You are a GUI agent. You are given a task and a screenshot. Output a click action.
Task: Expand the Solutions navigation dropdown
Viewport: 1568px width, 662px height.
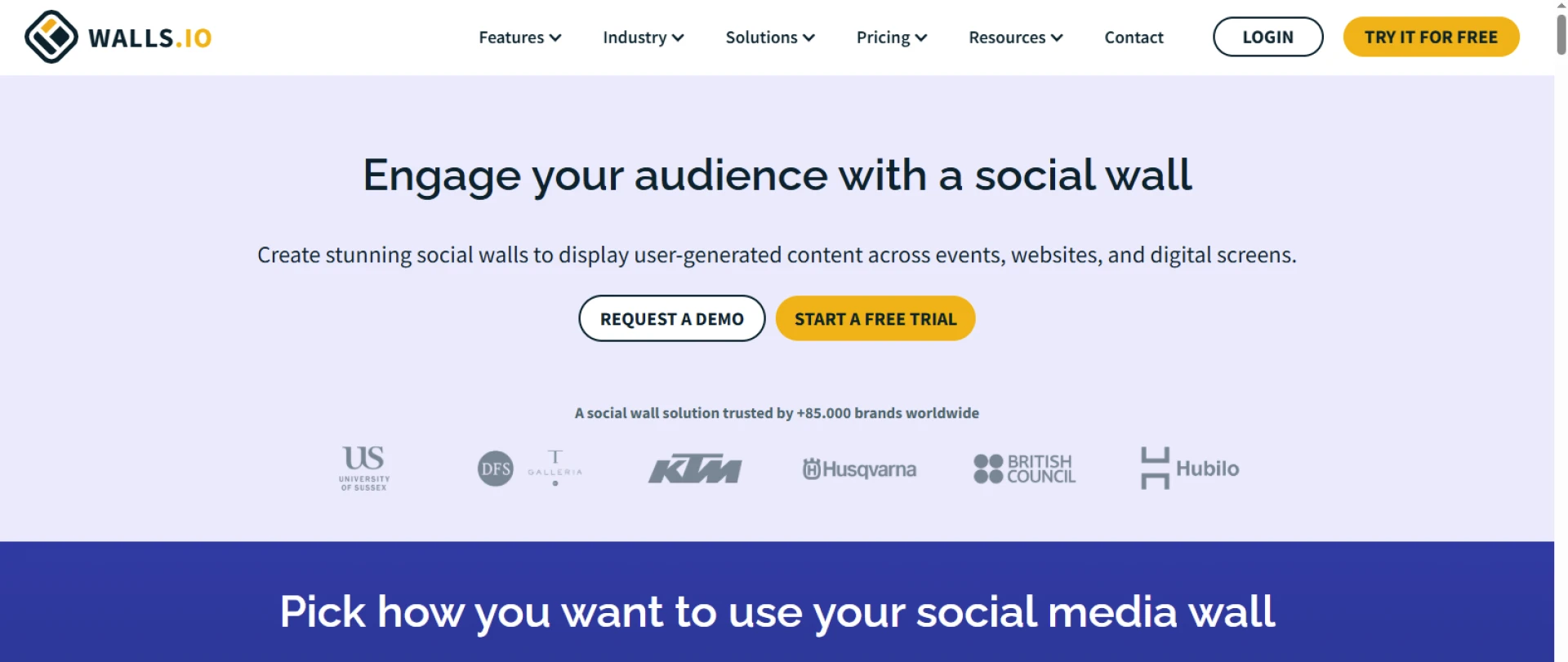point(769,38)
